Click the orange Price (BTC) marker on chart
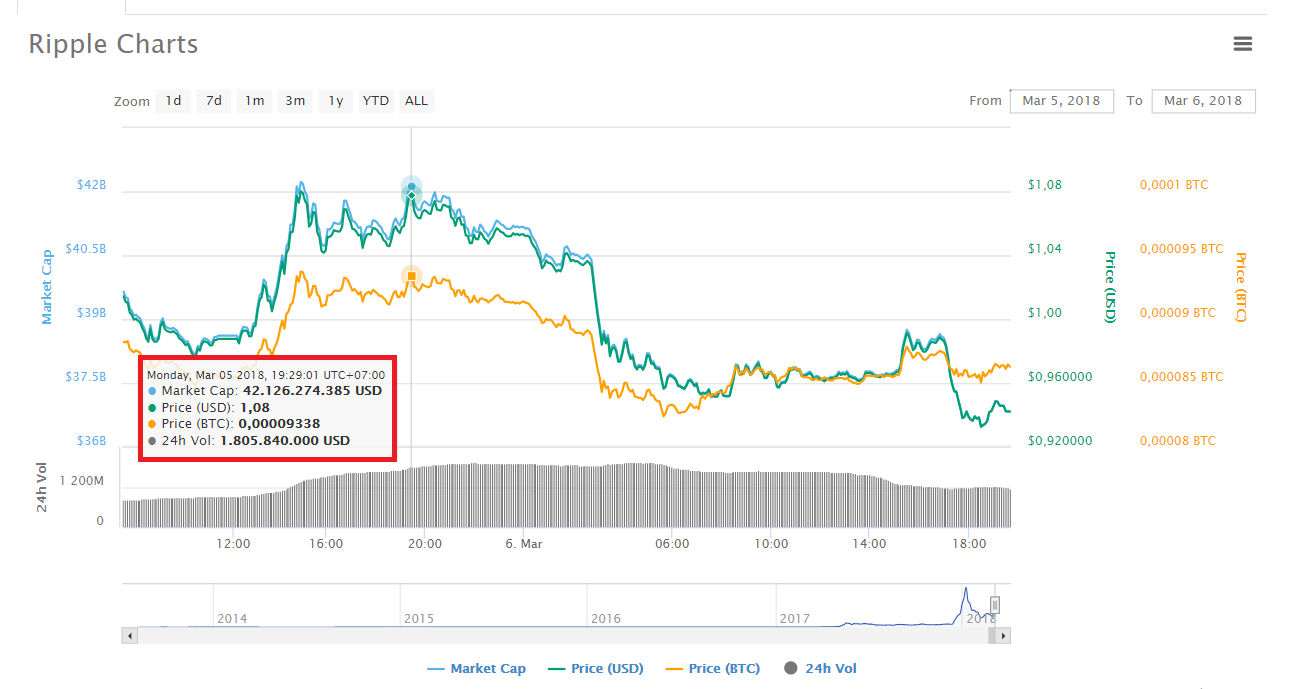Viewport: 1296px width, 689px height. 411,275
